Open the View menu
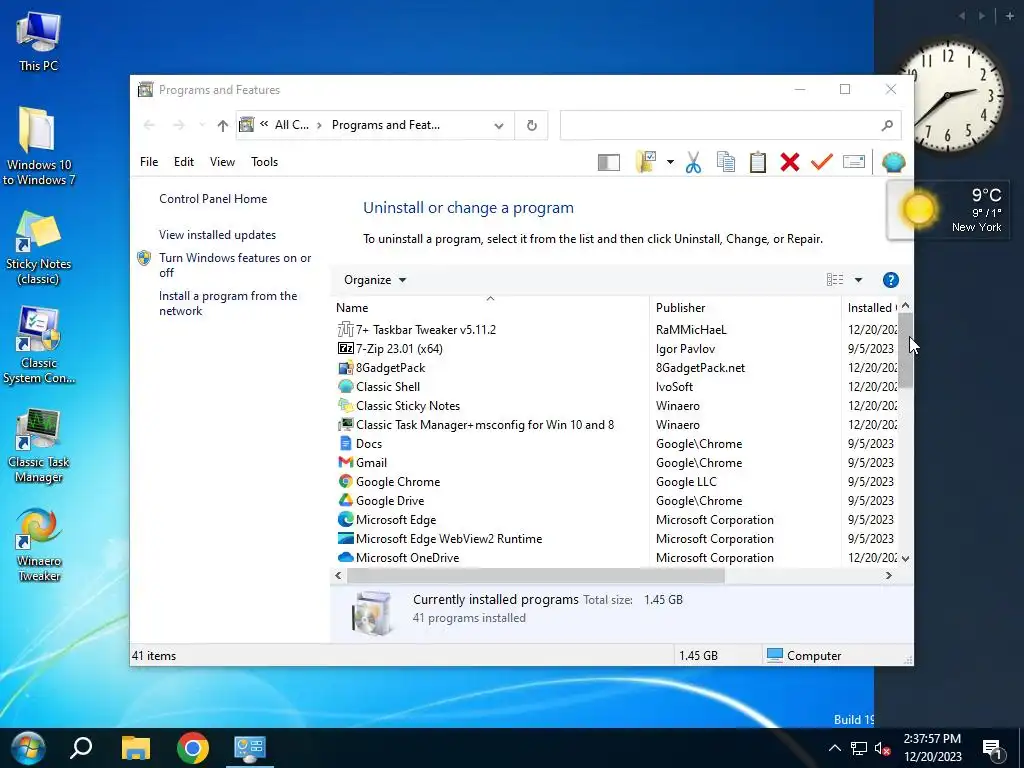 [x=222, y=162]
